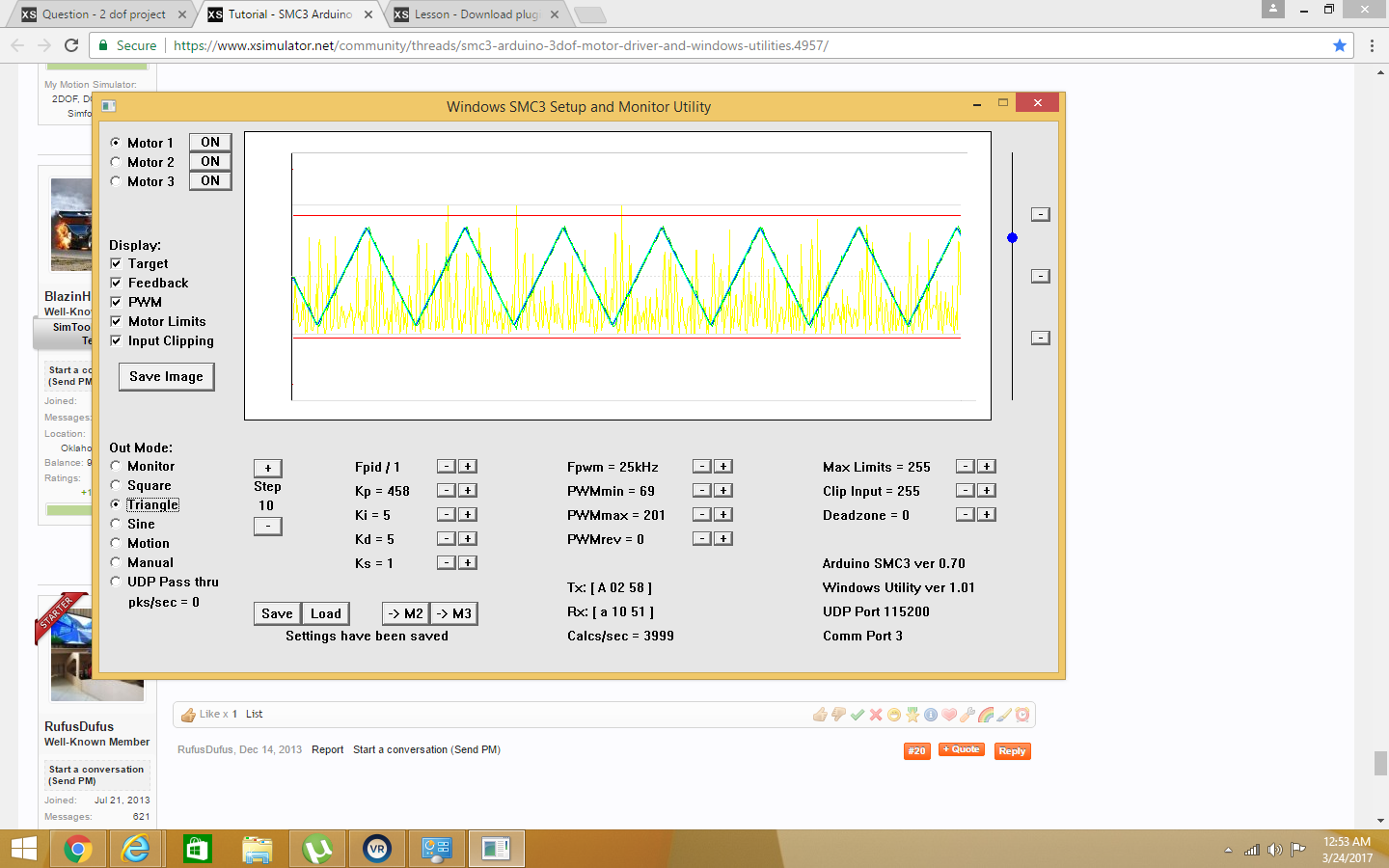This screenshot has height=868, width=1389.
Task: Select Square out mode
Action: point(116,485)
